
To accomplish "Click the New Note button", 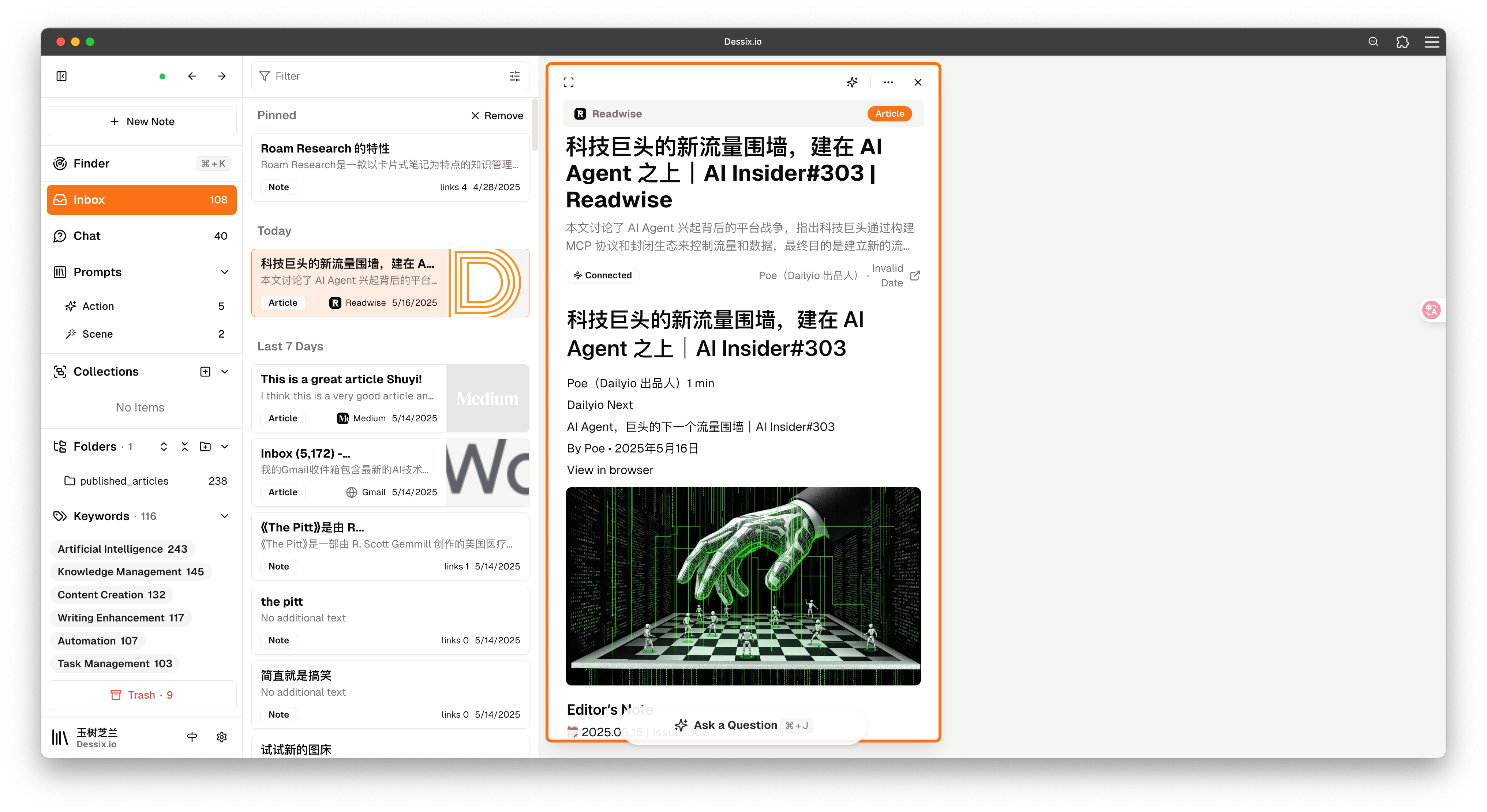I will click(142, 122).
